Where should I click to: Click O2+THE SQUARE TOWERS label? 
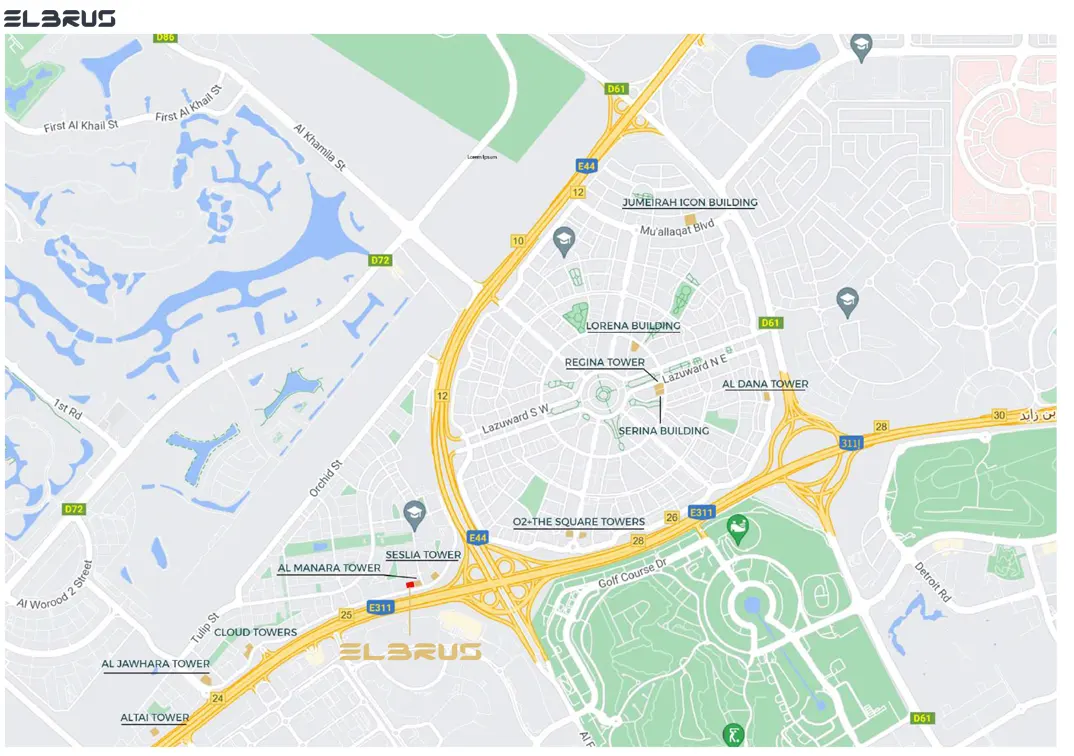(x=579, y=522)
